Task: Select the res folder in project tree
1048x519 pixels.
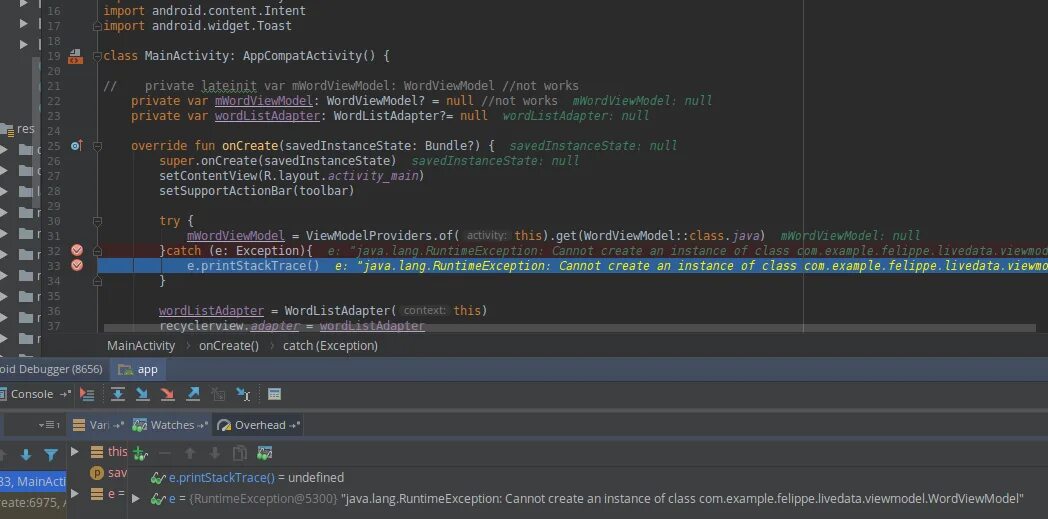Action: [x=17, y=129]
